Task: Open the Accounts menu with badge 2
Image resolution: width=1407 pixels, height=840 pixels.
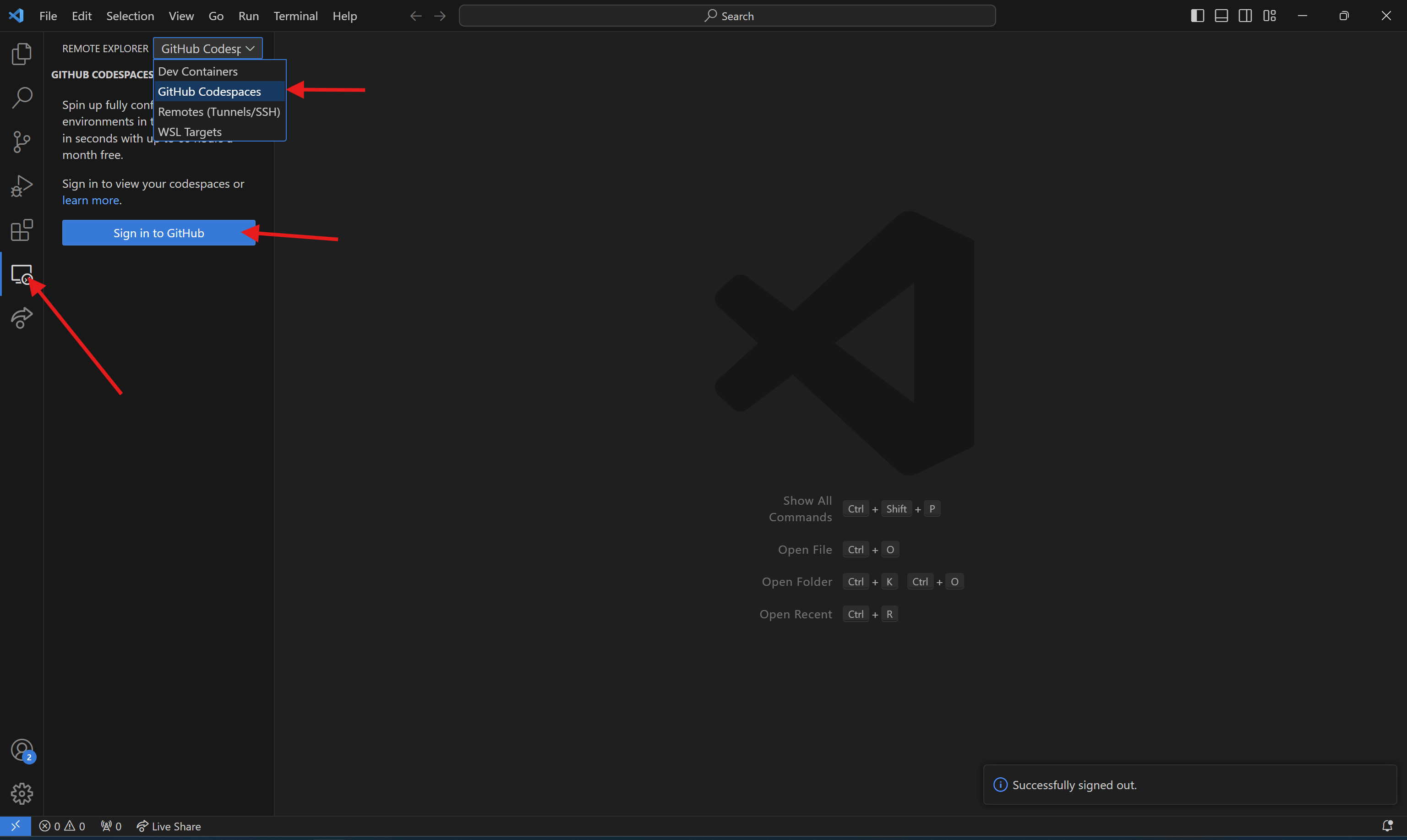Action: pos(22,750)
